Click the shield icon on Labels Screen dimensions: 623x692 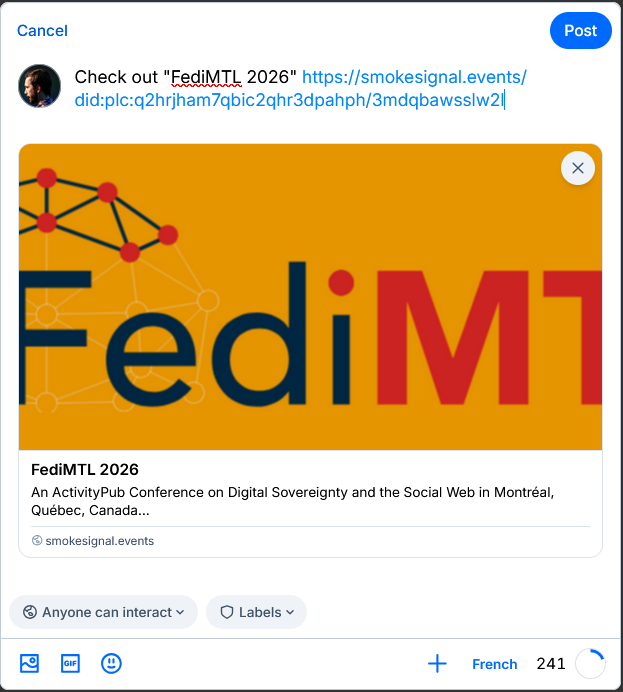click(x=226, y=612)
